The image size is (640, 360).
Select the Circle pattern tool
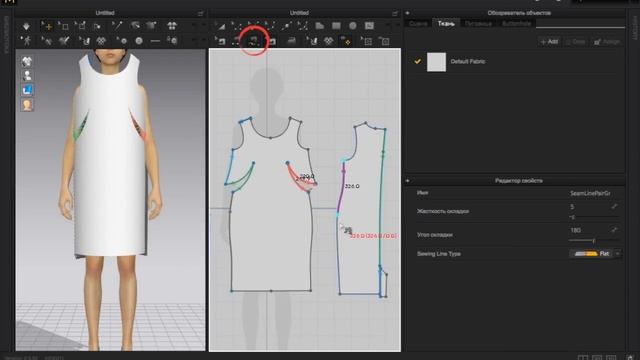tap(353, 26)
